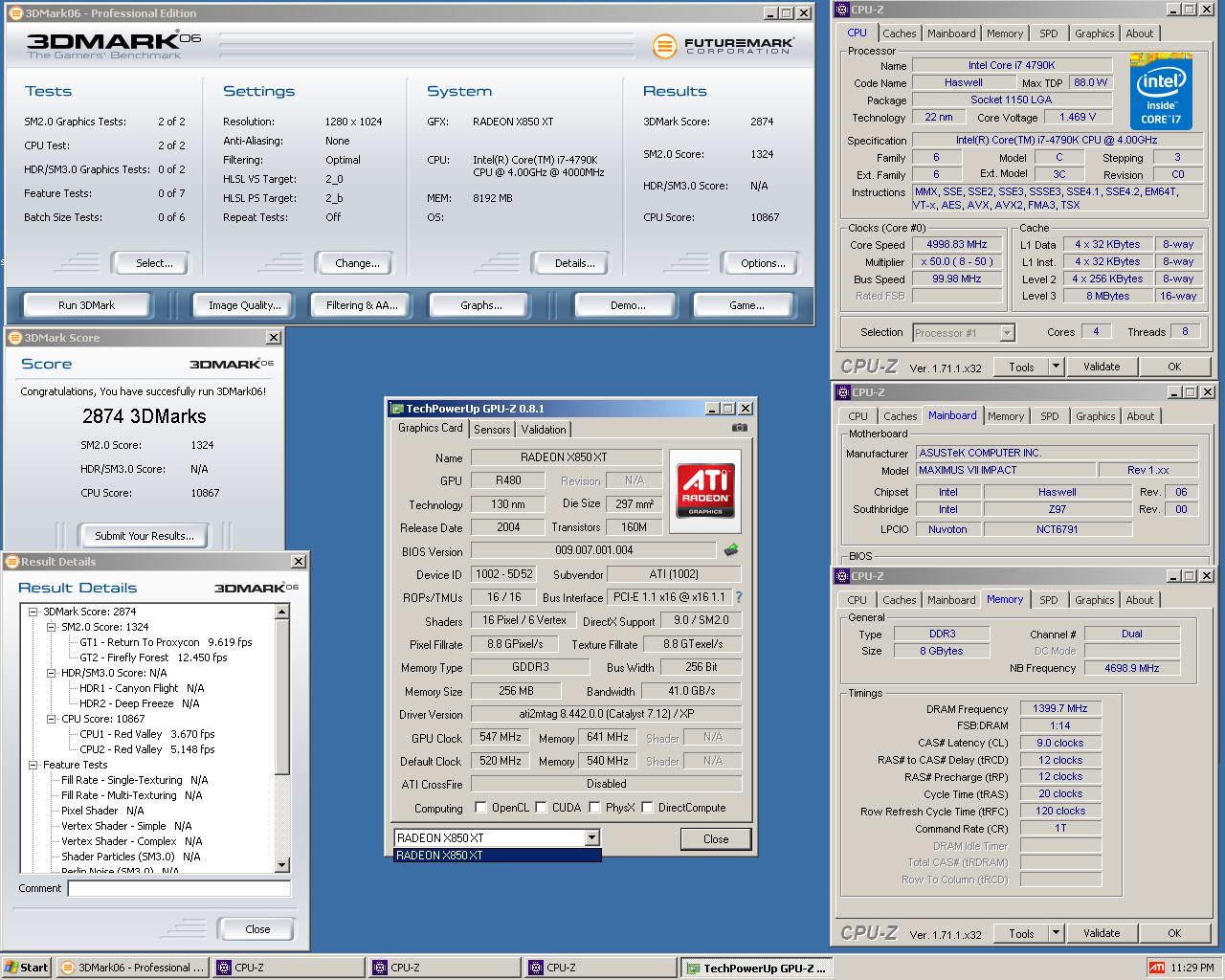Screen dimensions: 1225x980
Task: Click OK button in Memory CPU-Z window
Action: pyautogui.click(x=1174, y=933)
